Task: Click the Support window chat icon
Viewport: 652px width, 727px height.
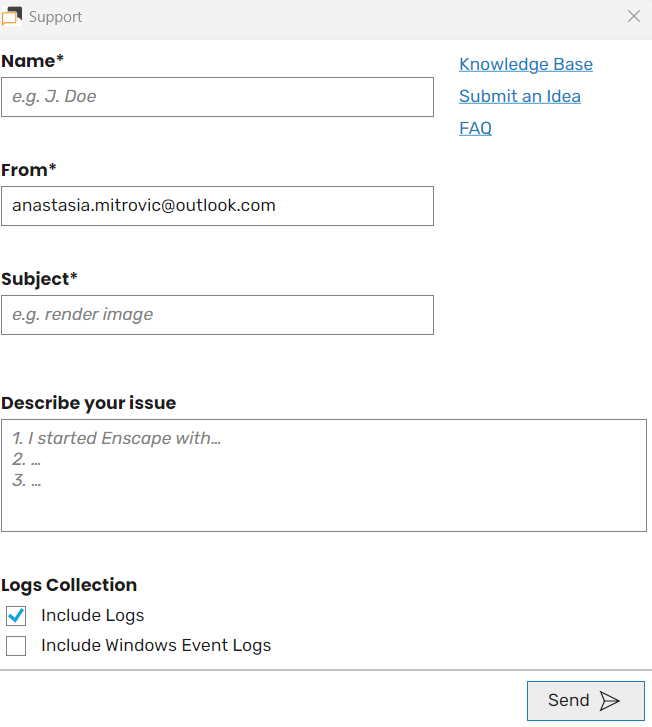Action: pyautogui.click(x=12, y=16)
